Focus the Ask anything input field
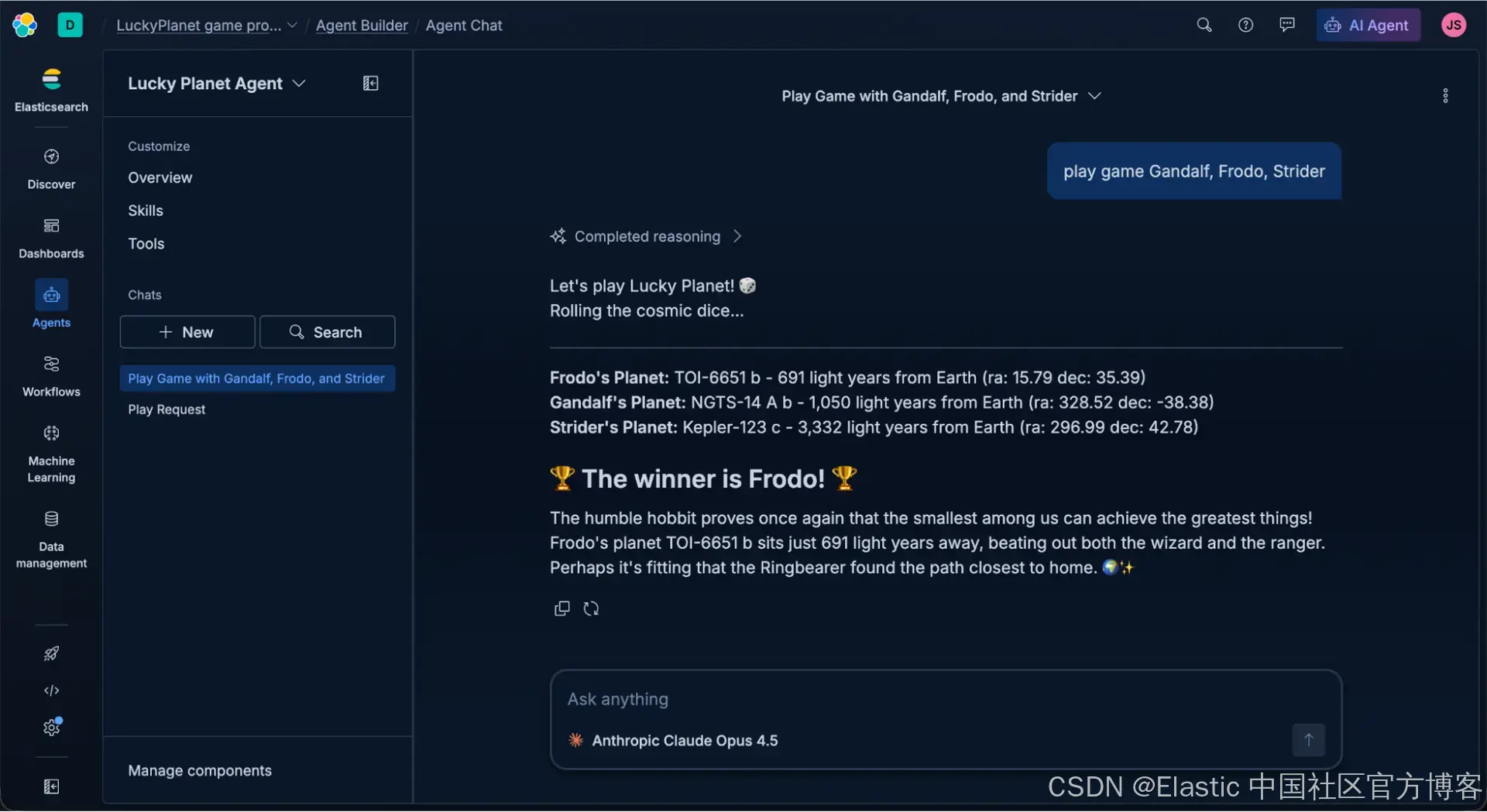The height and width of the screenshot is (812, 1487). click(946, 699)
